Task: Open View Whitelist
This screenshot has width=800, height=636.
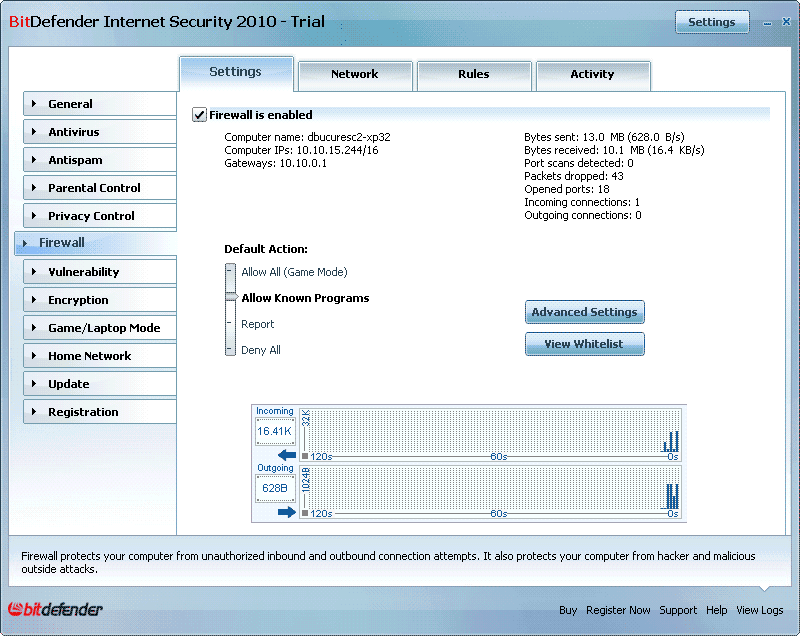Action: 584,344
